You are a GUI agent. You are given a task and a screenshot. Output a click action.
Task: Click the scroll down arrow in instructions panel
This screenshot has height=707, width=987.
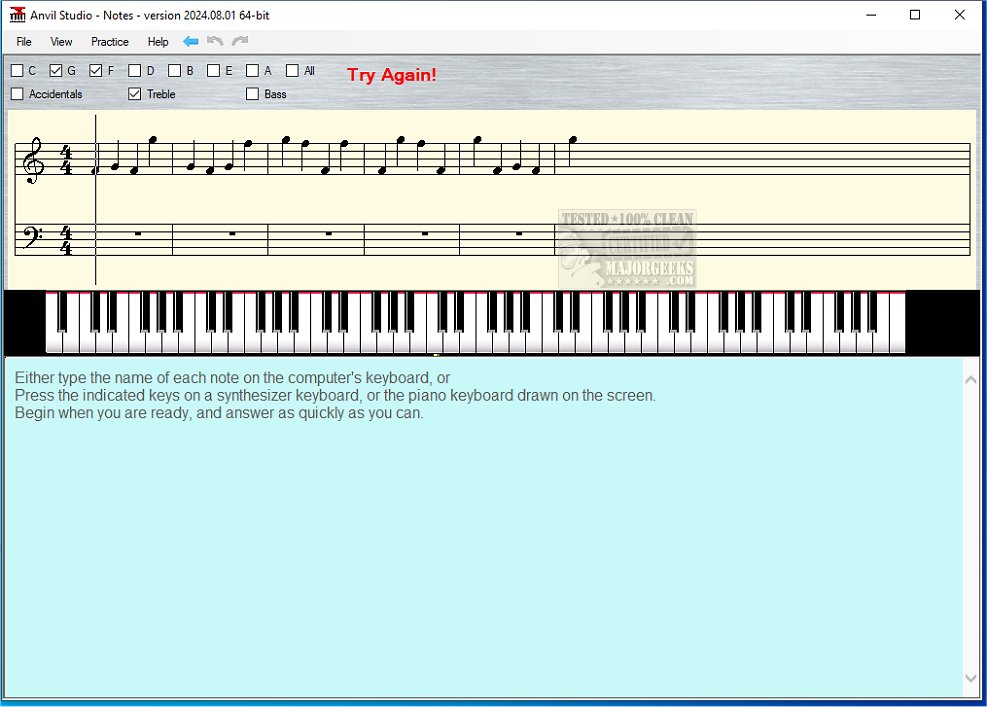click(970, 678)
